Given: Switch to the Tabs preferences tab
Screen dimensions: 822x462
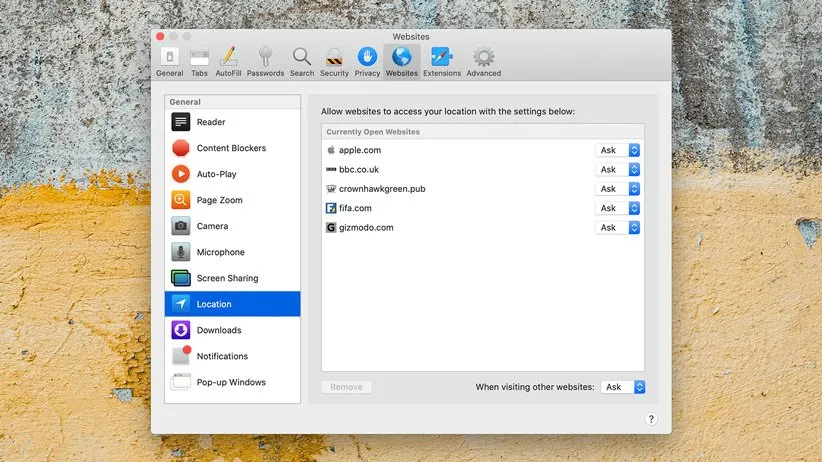Looking at the screenshot, I should (x=199, y=60).
